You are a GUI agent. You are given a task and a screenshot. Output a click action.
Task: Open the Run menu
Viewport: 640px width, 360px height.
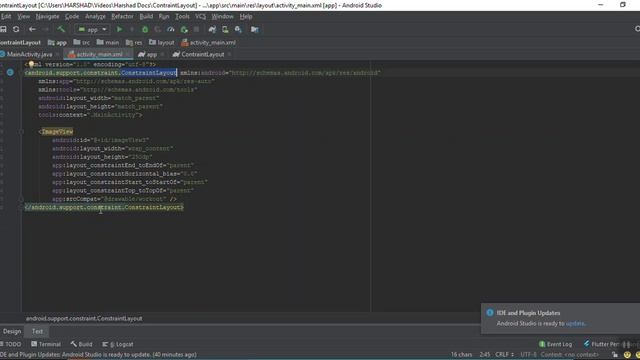164,17
